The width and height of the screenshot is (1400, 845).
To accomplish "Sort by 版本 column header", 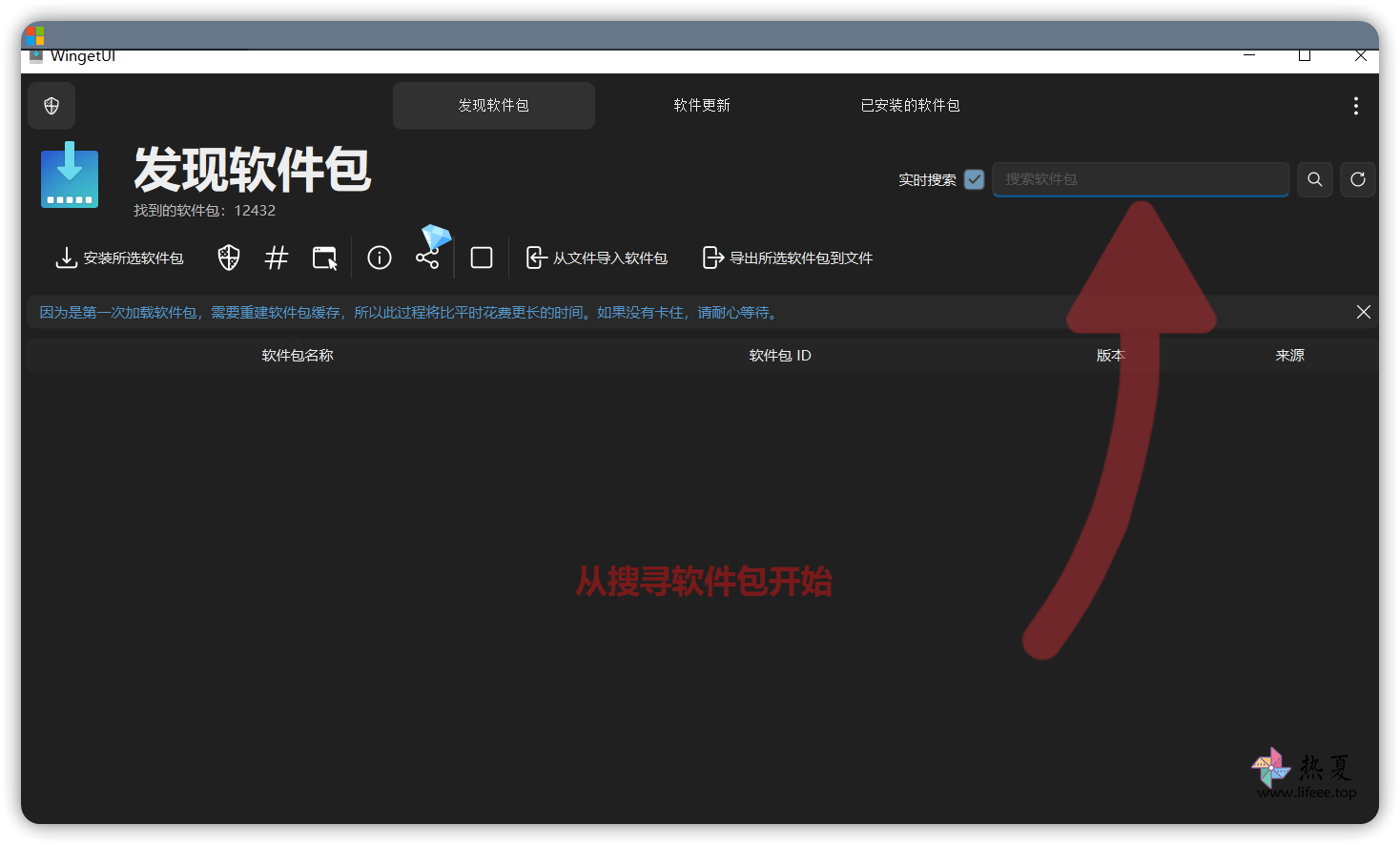I will pos(1111,355).
